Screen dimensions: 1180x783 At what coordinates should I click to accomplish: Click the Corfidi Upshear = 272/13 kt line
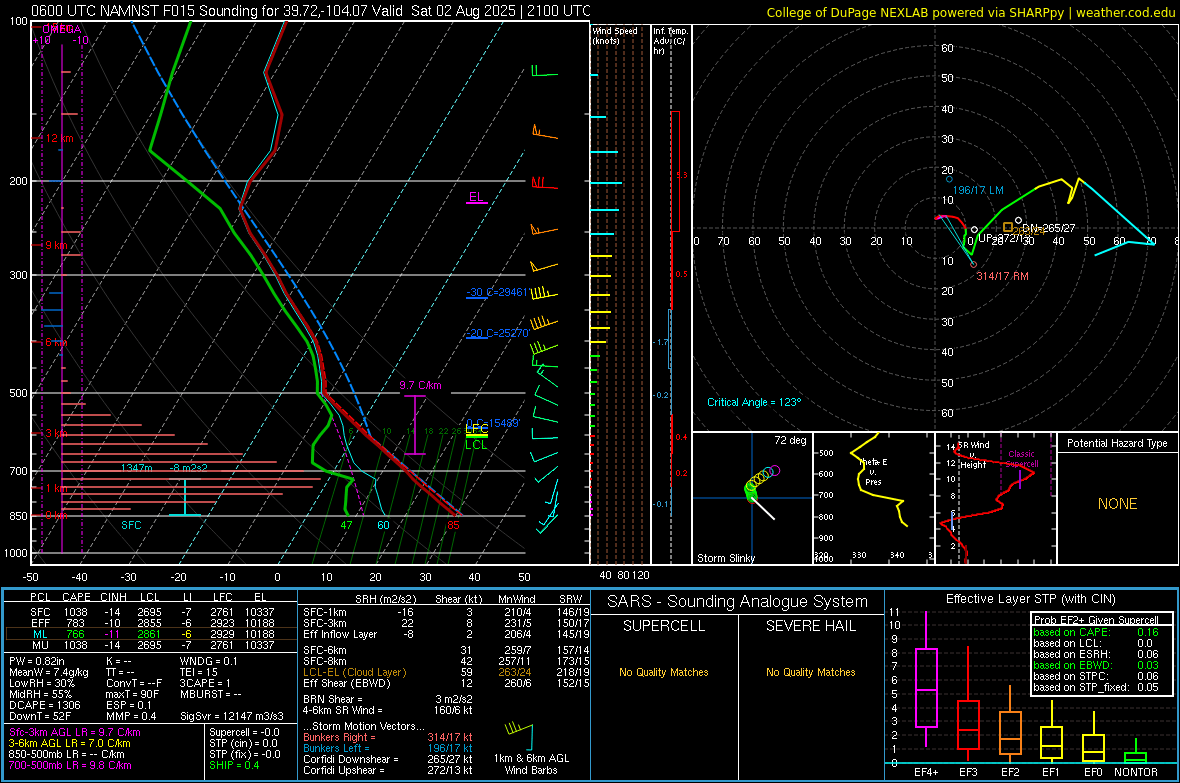point(388,770)
